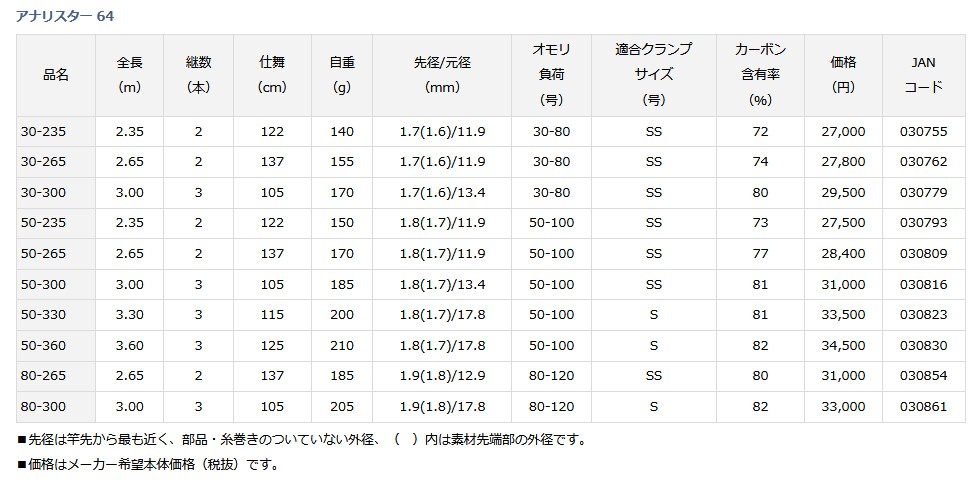Click the 価格 (円) column header

point(844,75)
